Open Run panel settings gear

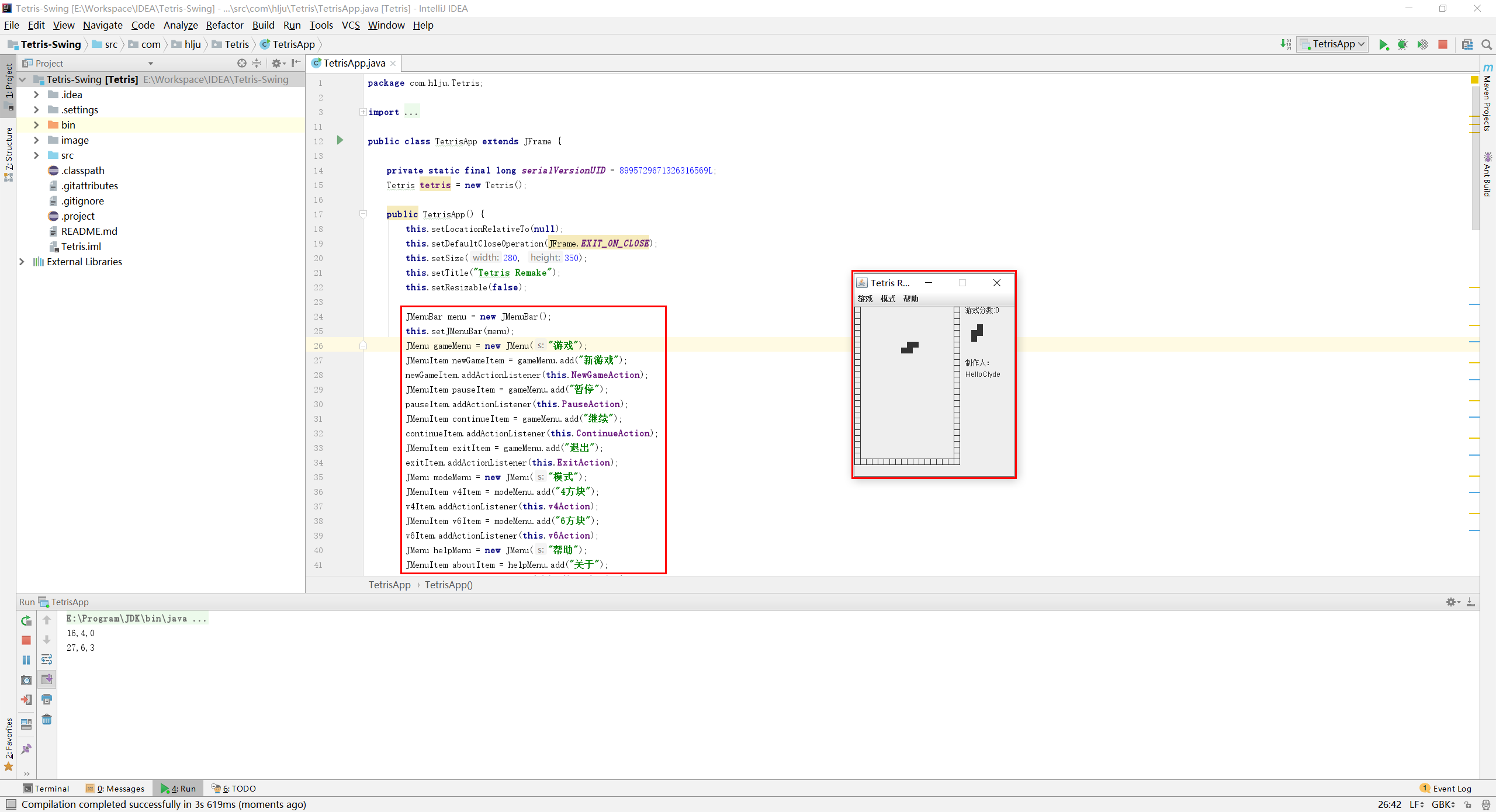point(1453,602)
